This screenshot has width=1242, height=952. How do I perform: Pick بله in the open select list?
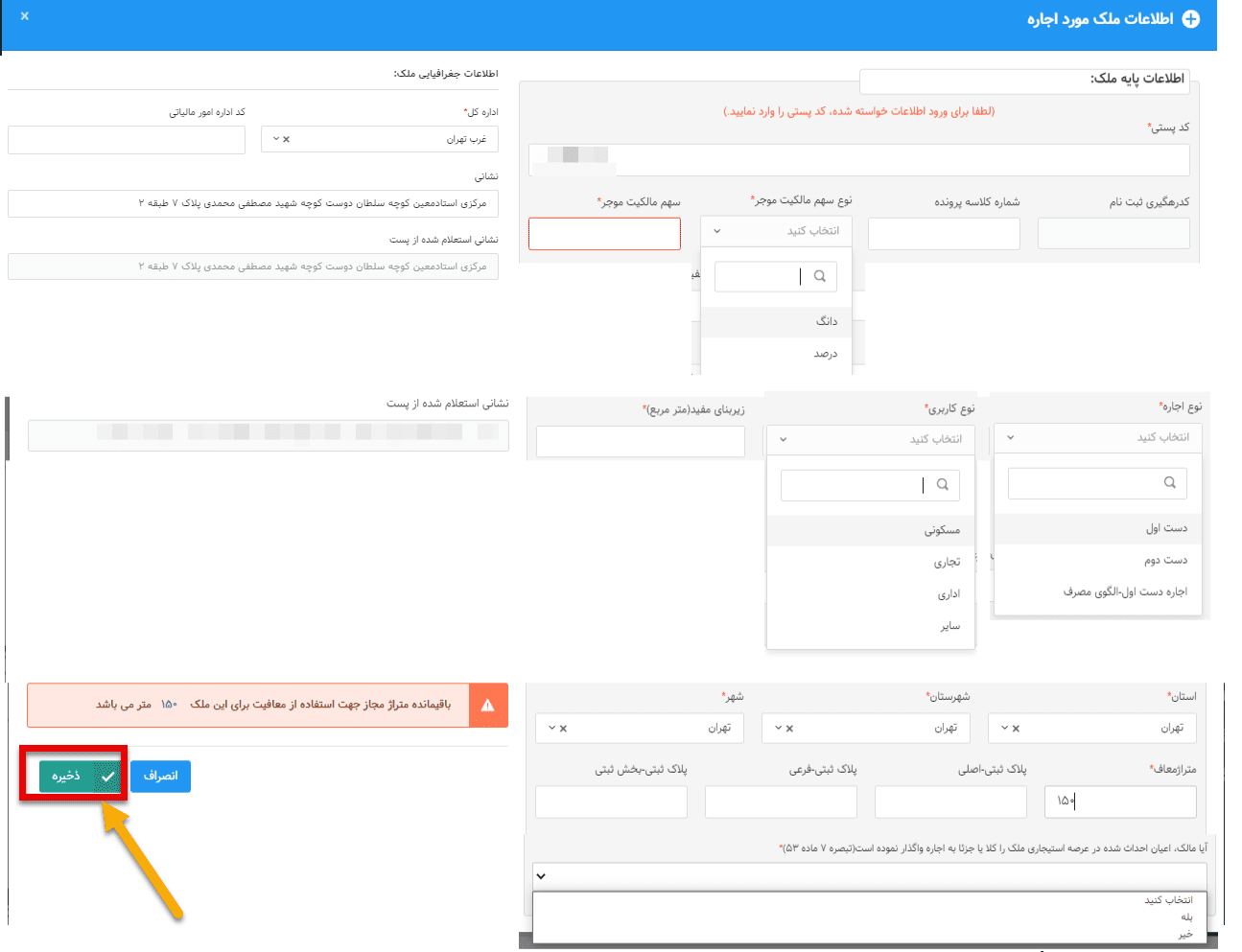[x=870, y=917]
